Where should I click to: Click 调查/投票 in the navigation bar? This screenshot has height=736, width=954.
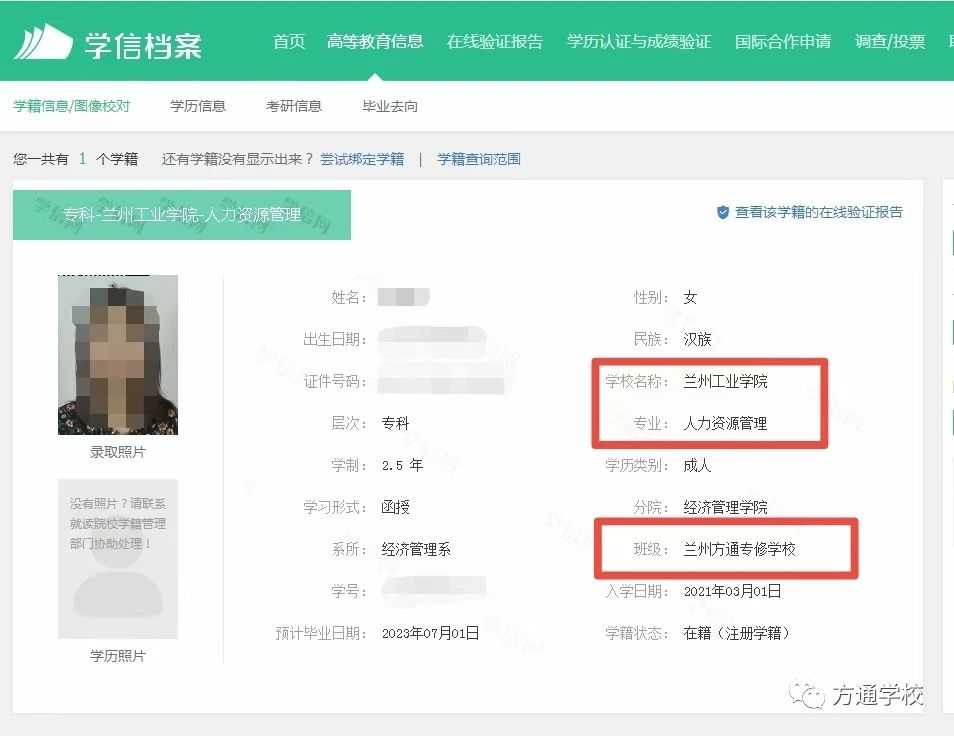pos(890,42)
